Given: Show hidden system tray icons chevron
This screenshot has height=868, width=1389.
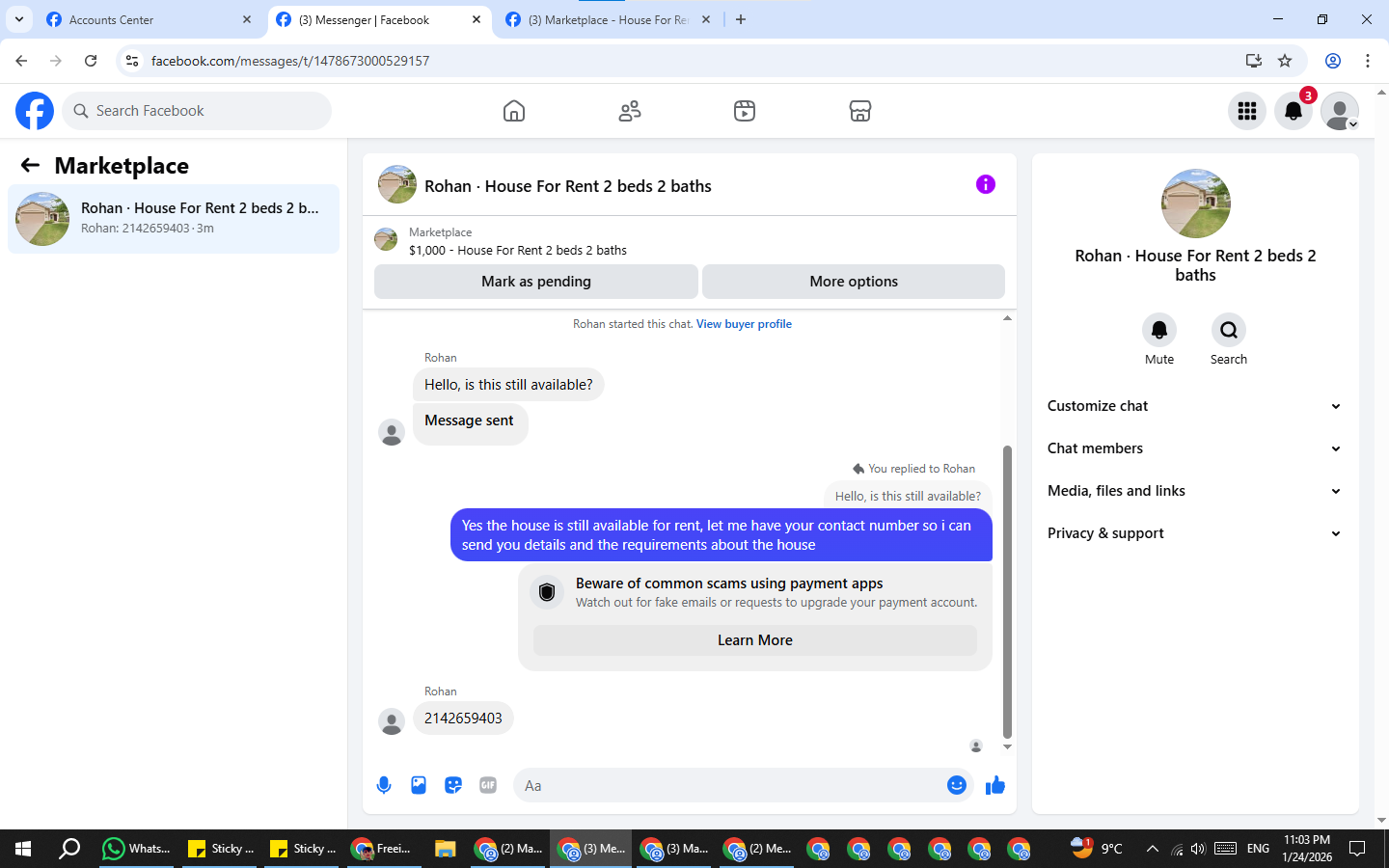Looking at the screenshot, I should [1152, 849].
